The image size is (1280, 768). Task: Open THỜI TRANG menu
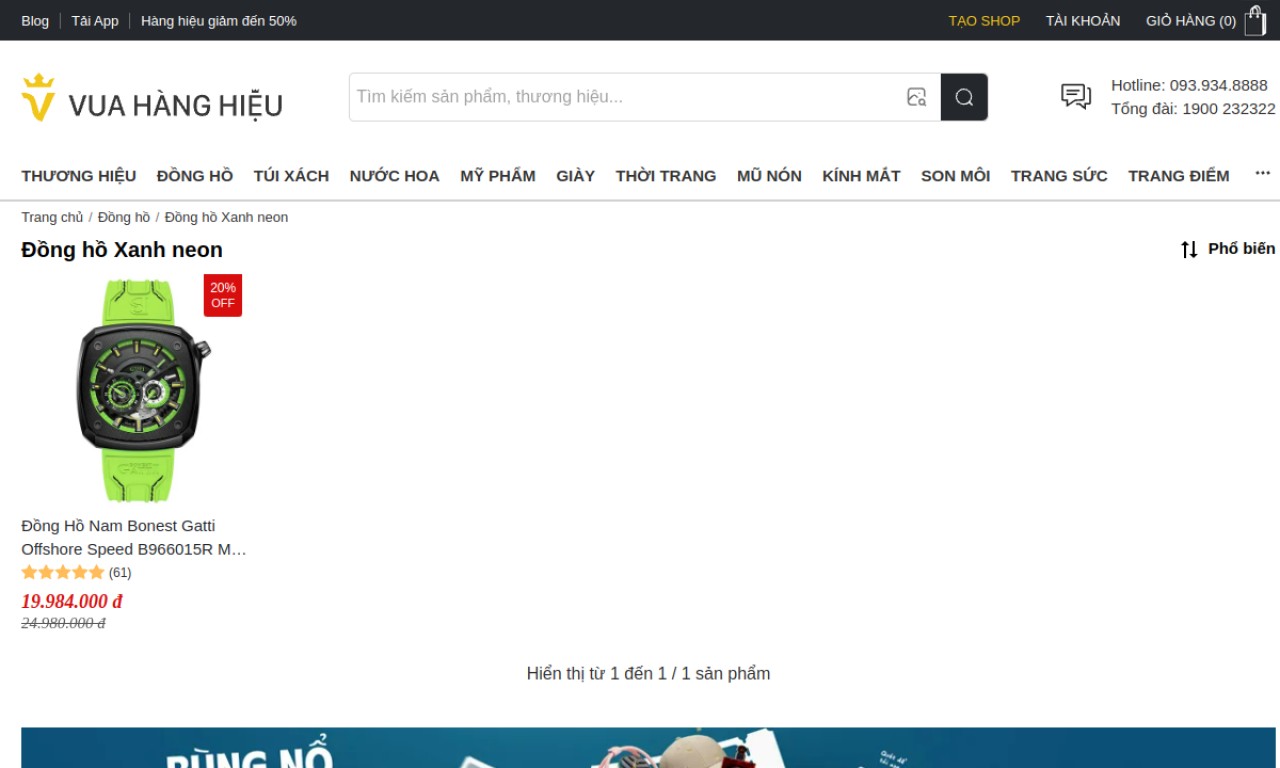666,176
